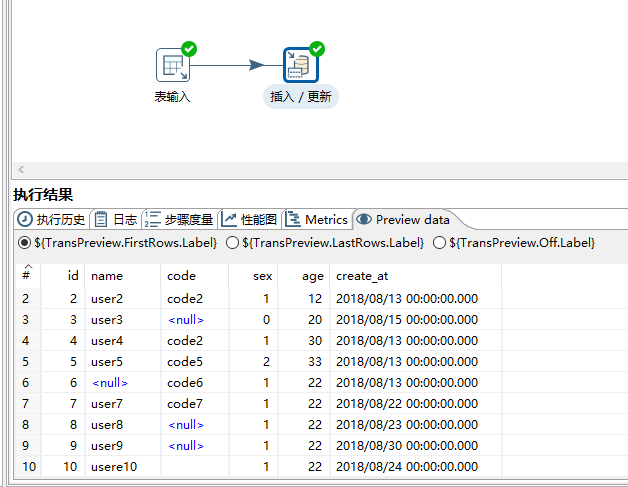This screenshot has height=487, width=628.
Task: Click the age column header
Action: point(304,276)
